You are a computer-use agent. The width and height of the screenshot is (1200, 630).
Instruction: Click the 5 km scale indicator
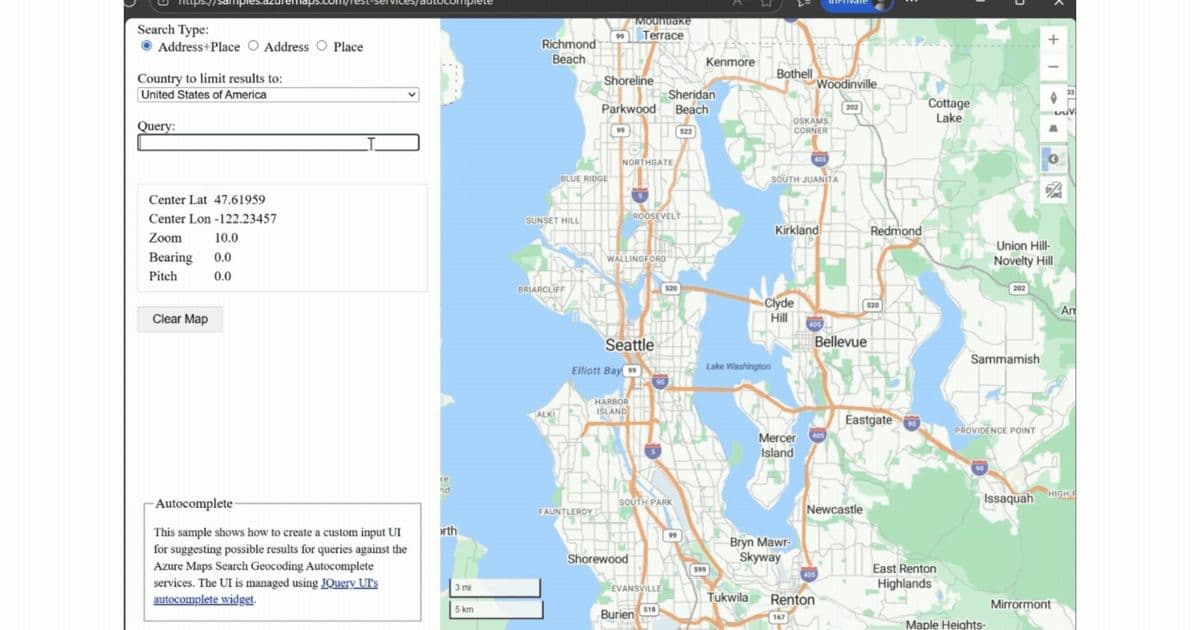click(x=496, y=609)
